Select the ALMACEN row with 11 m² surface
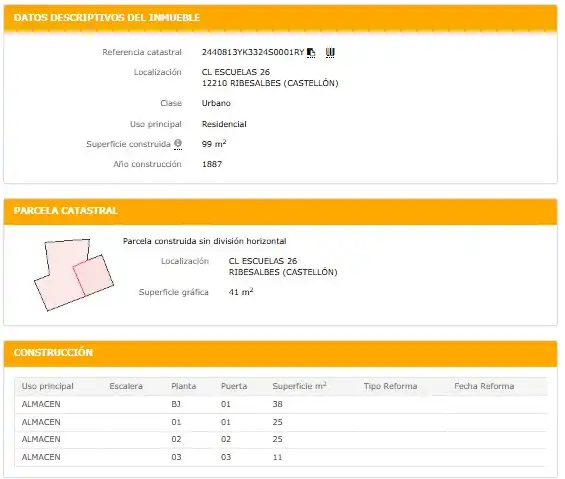Viewport: 565px width, 479px height. coord(281,457)
